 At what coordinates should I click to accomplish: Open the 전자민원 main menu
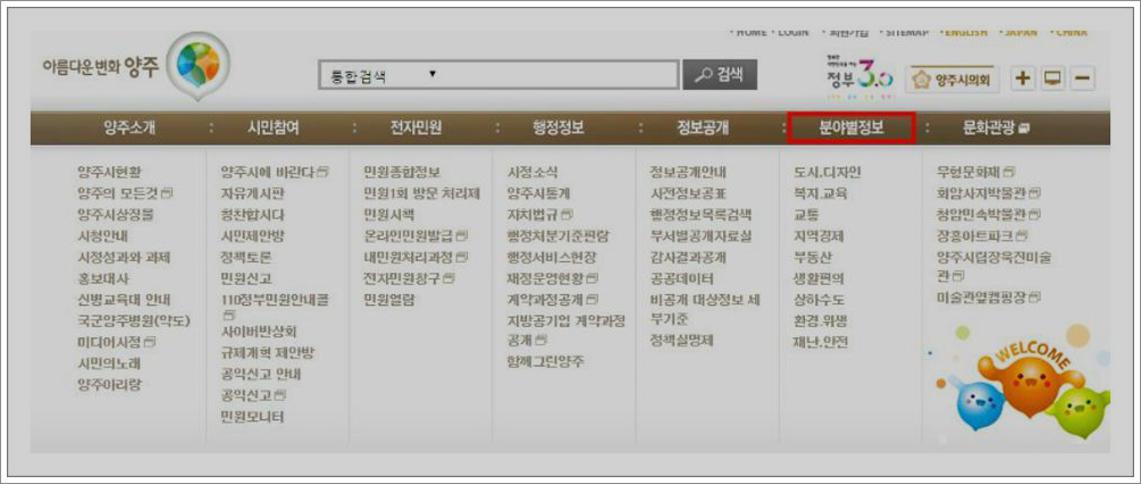pos(416,129)
